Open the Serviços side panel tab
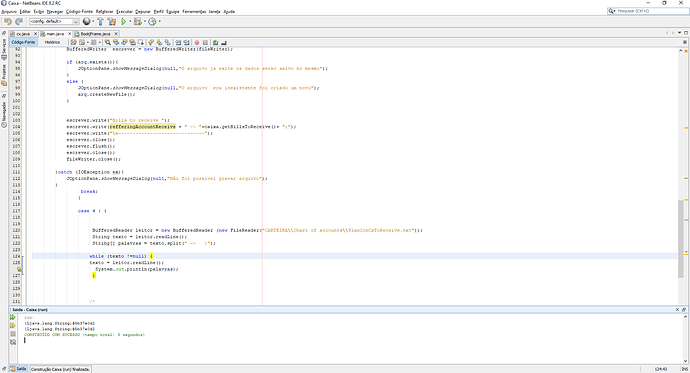Image resolution: width=690 pixels, height=373 pixels. click(4, 48)
